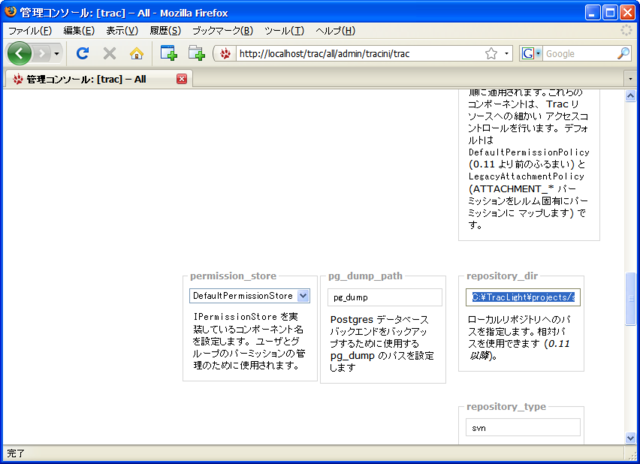Click the repository_dir path field
The width and height of the screenshot is (640, 464).
tap(523, 297)
